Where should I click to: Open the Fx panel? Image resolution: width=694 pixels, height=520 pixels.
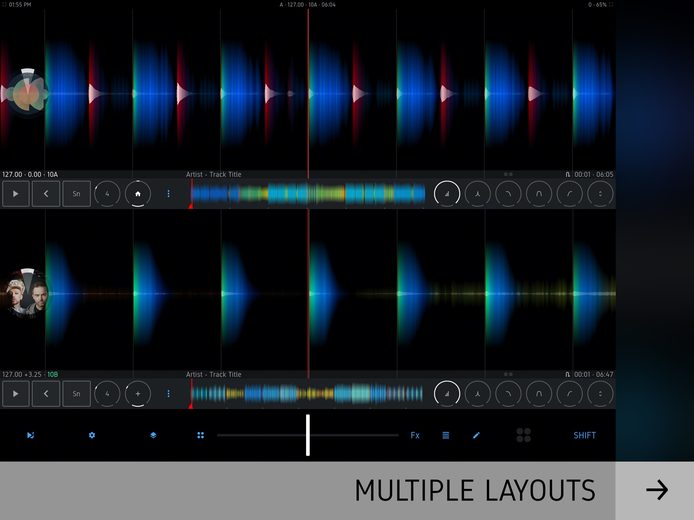(x=415, y=435)
